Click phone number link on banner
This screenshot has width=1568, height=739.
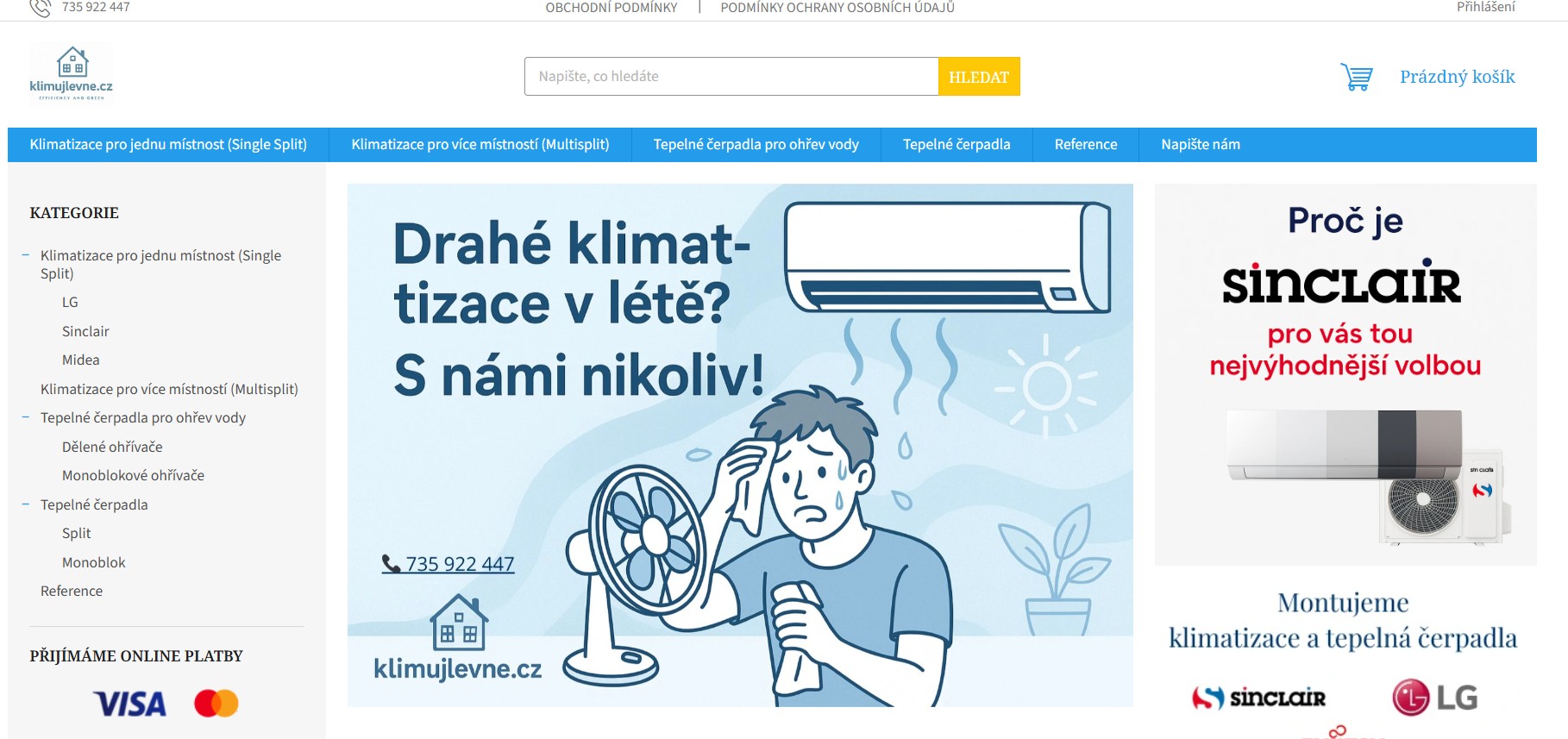[448, 564]
